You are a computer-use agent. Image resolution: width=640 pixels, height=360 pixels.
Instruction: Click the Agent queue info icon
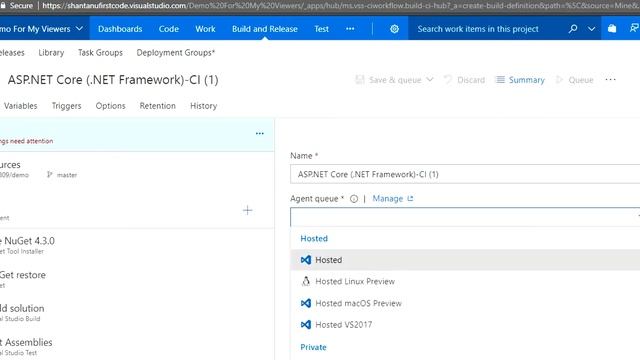pyautogui.click(x=354, y=199)
